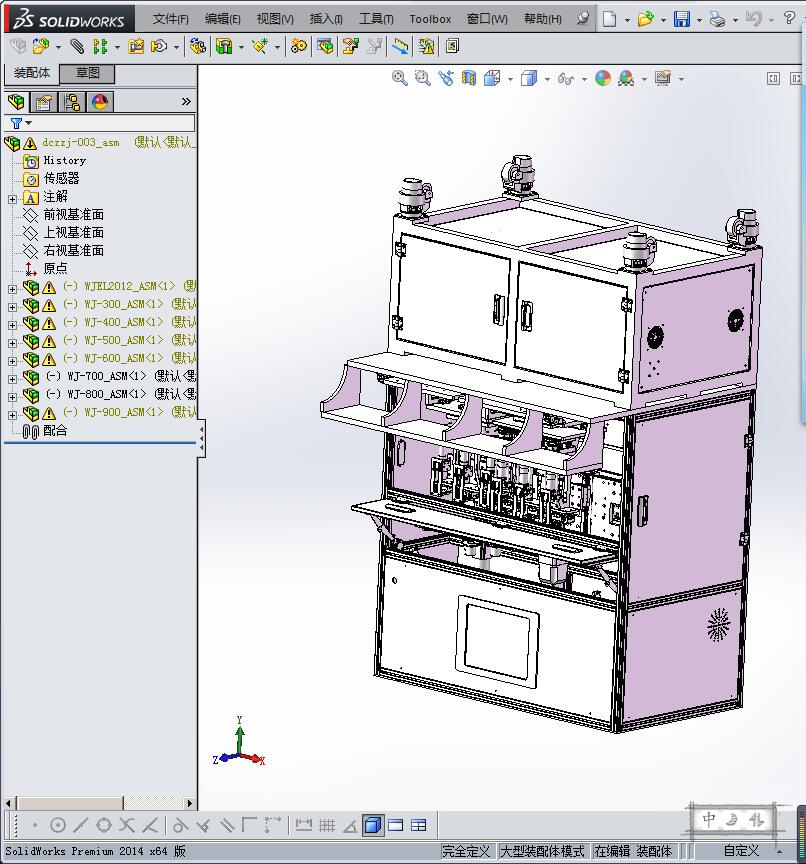Select the 传感器 tree item

click(61, 178)
